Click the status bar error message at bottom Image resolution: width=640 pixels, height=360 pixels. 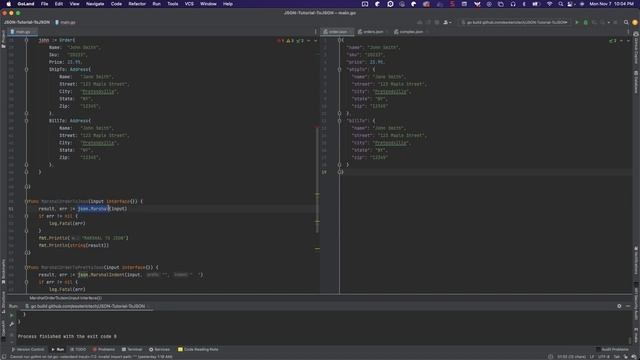[x=91, y=357]
